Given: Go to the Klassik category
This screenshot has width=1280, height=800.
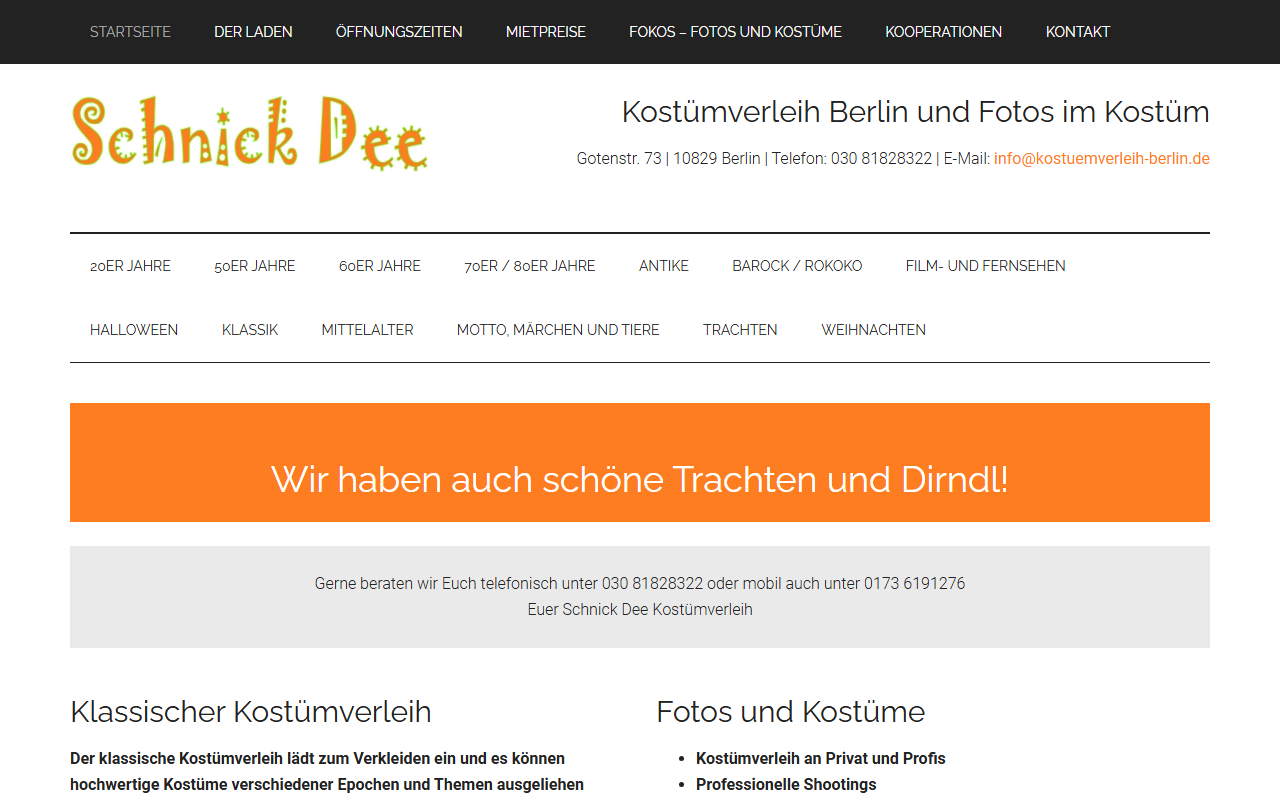Looking at the screenshot, I should pyautogui.click(x=250, y=330).
